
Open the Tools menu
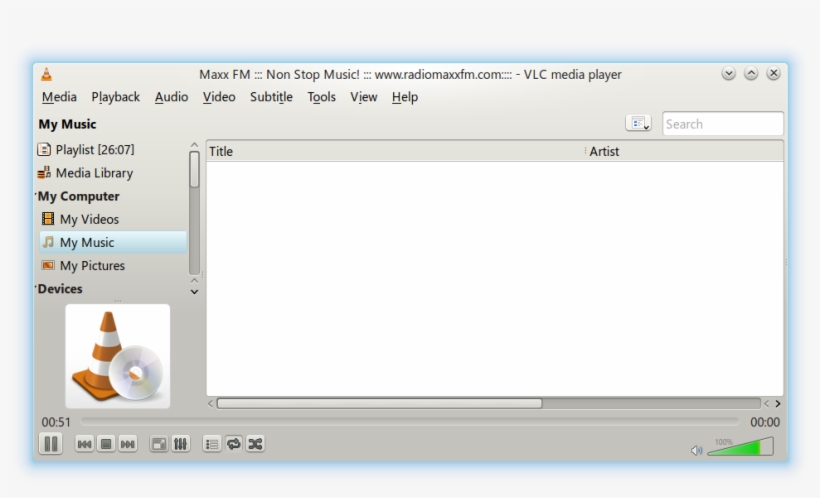click(321, 97)
